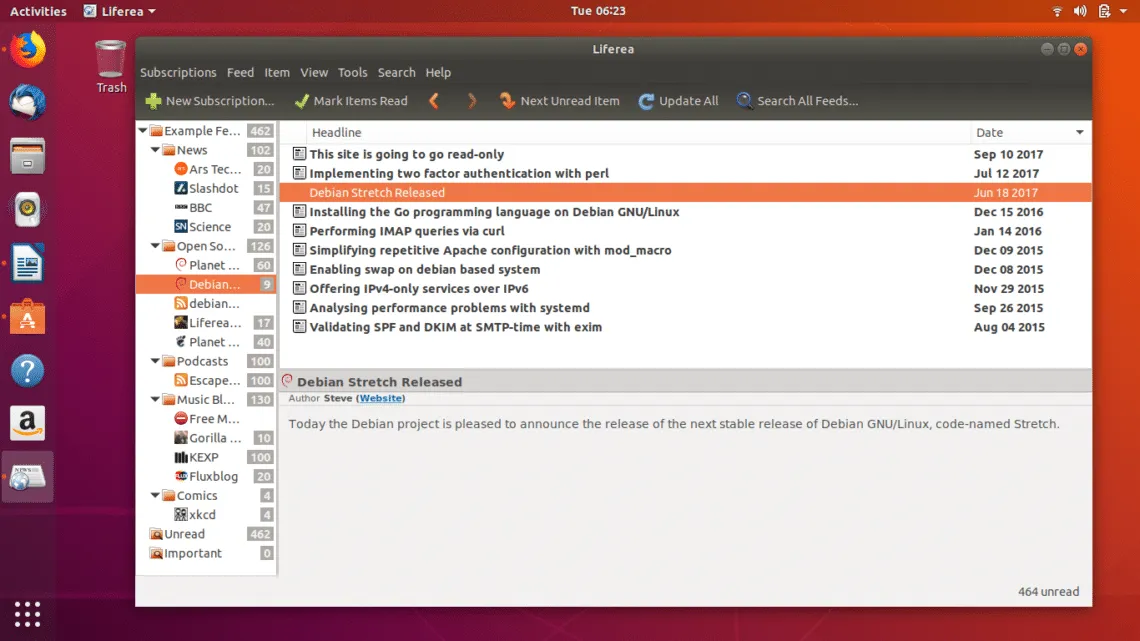Click the Website link for author Steve
1140x641 pixels.
click(x=381, y=399)
